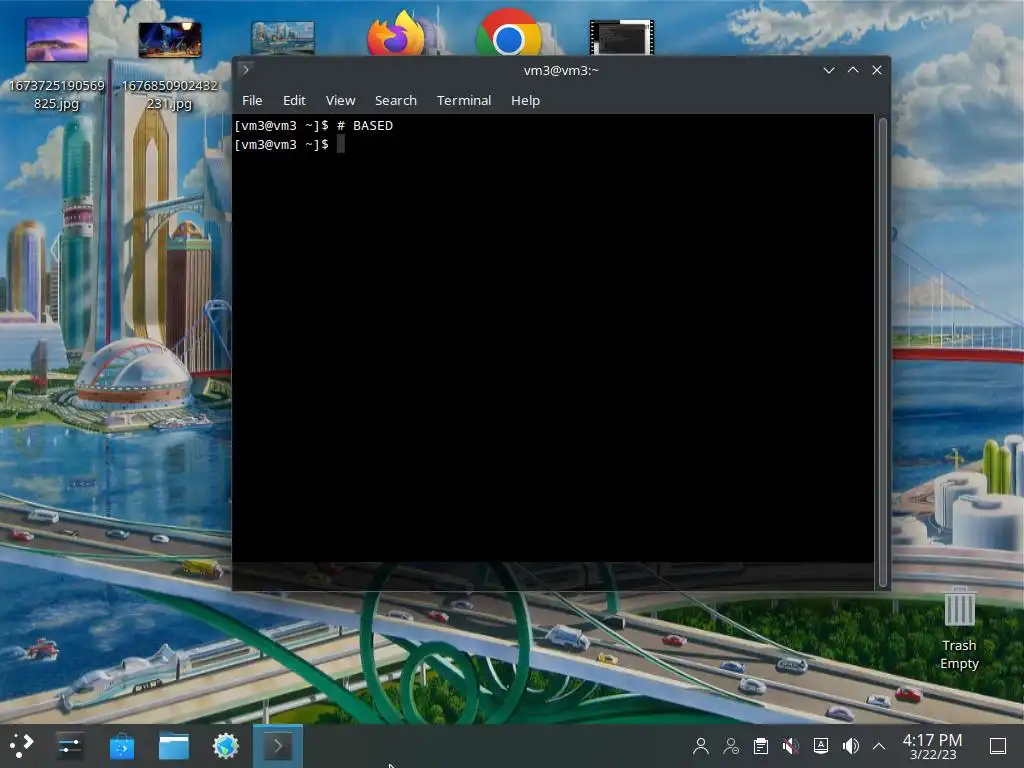Maximize the terminal window

[853, 70]
